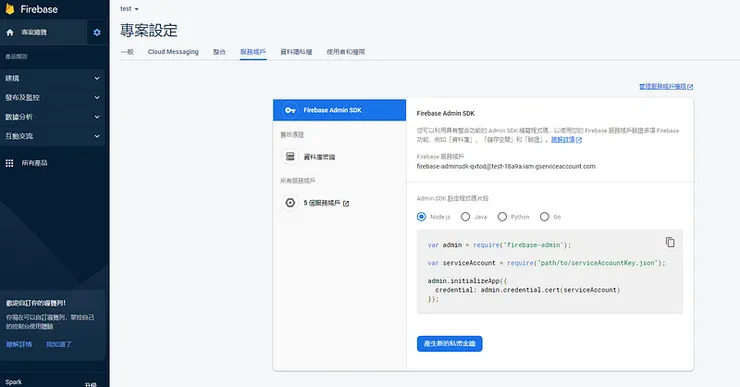Open project settings gear icon
The image size is (740, 387).
pyautogui.click(x=97, y=33)
